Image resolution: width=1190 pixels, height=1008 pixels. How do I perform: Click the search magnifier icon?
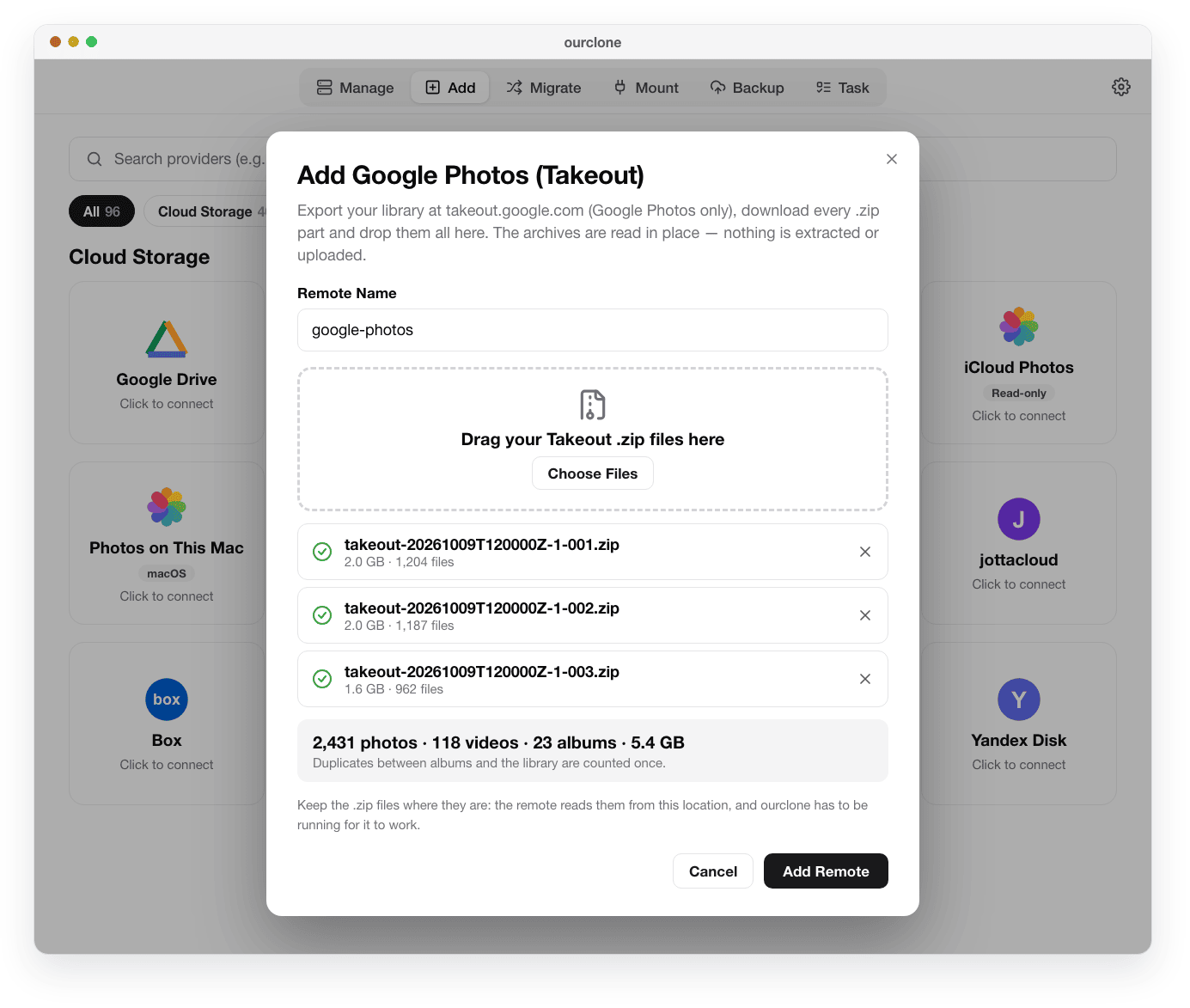pos(95,159)
